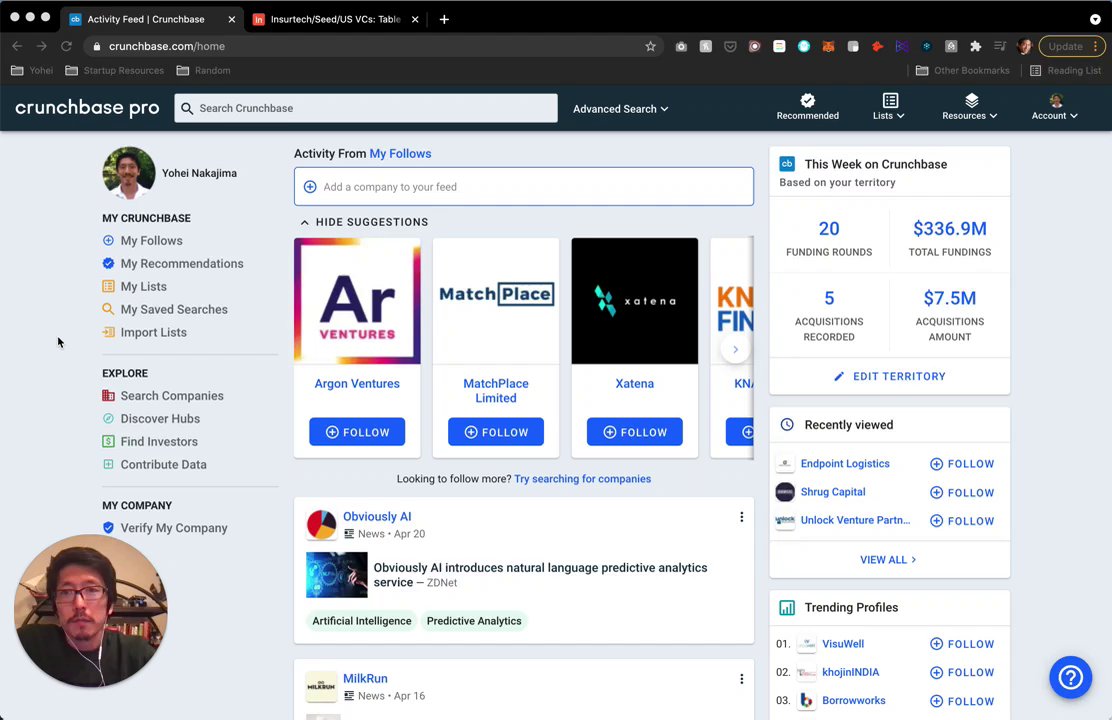Open the MilkRun profile link
Screen dimensions: 1112x720
(365, 678)
